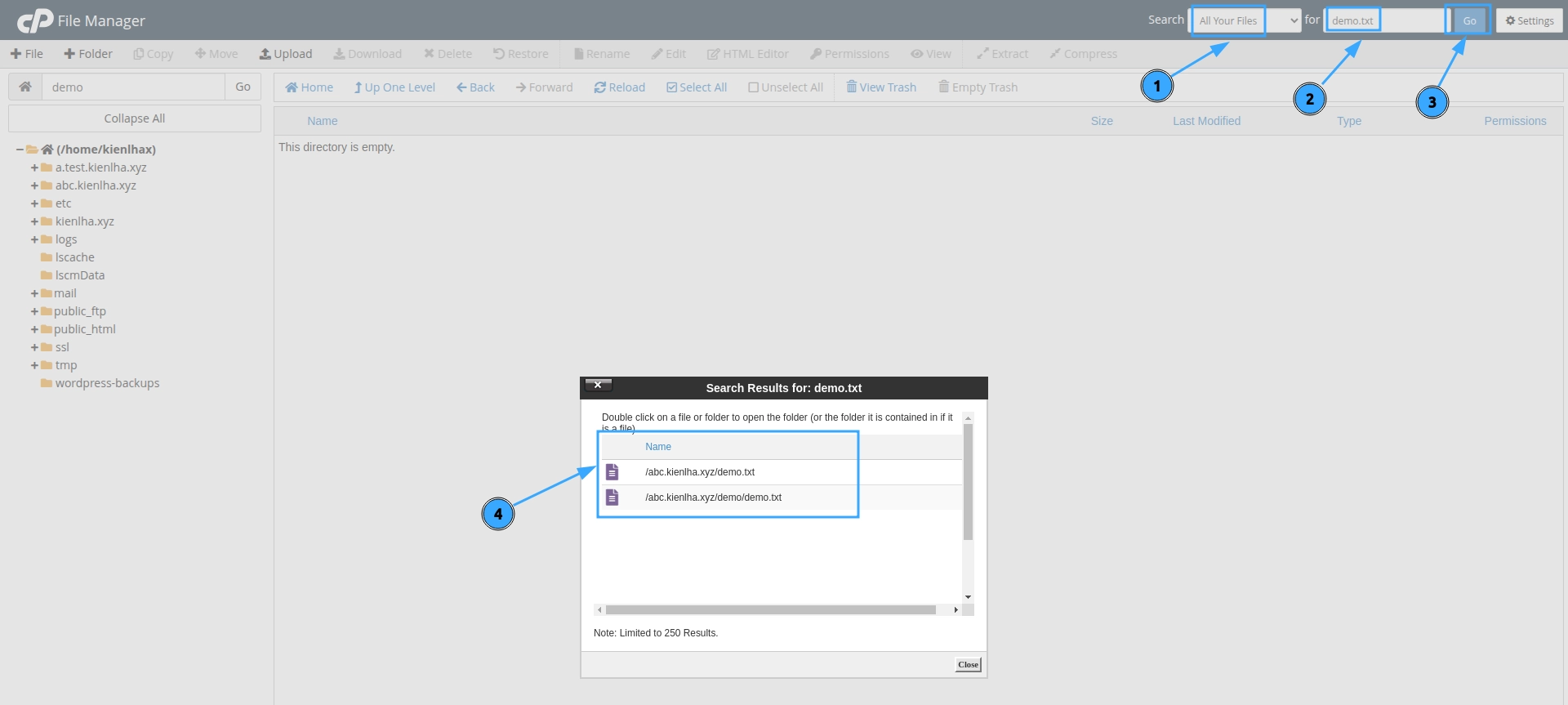Expand the public_html folder in tree
The image size is (1568, 705).
click(x=34, y=329)
